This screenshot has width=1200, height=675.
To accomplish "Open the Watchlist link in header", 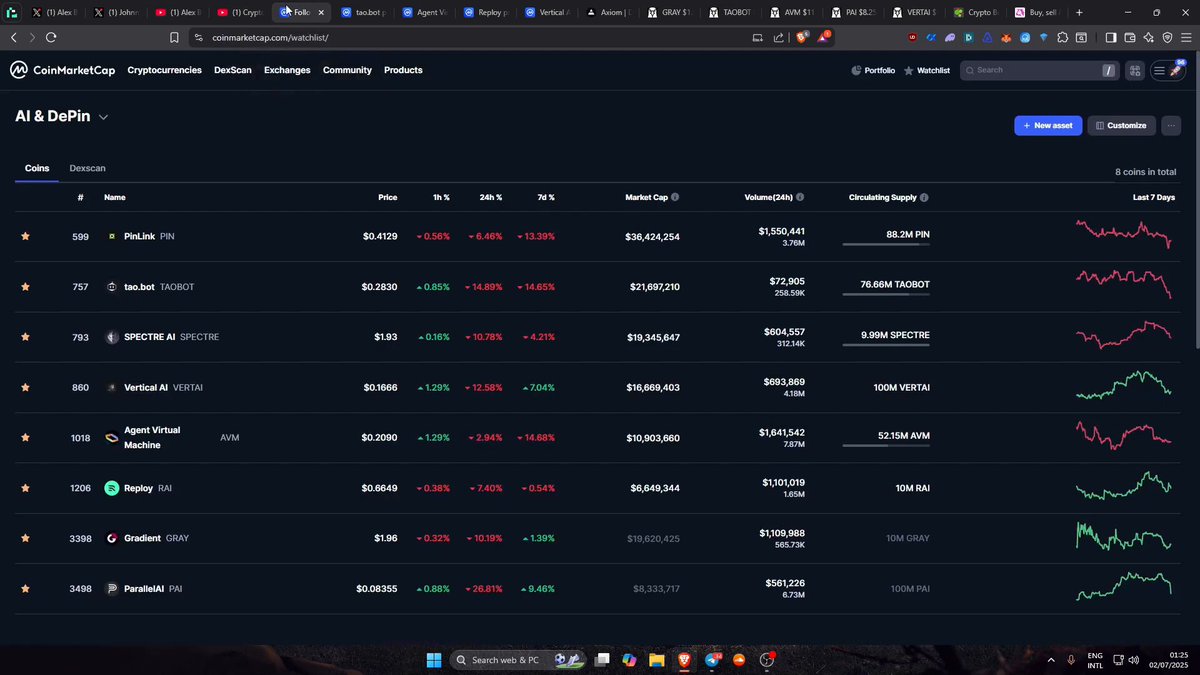I will [926, 70].
